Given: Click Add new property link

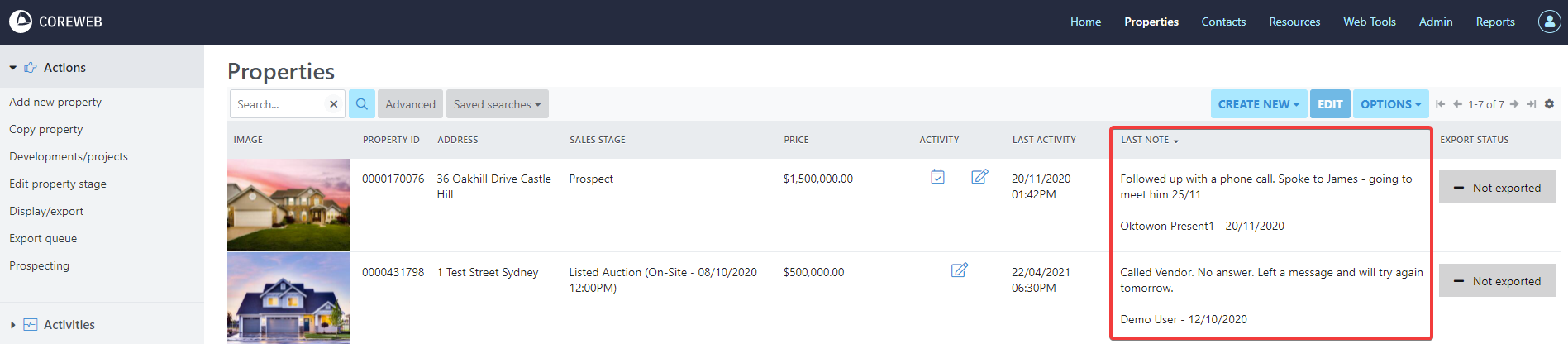Looking at the screenshot, I should 55,102.
